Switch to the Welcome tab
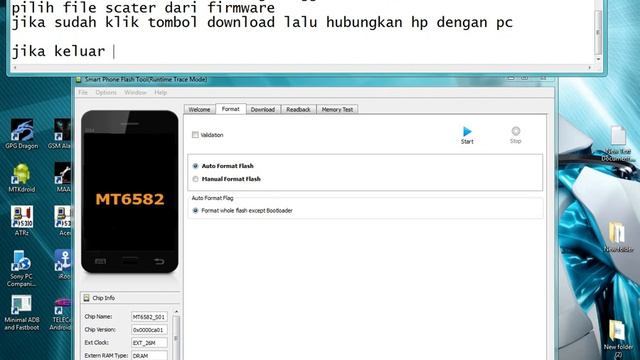This screenshot has height=360, width=640. pos(200,109)
